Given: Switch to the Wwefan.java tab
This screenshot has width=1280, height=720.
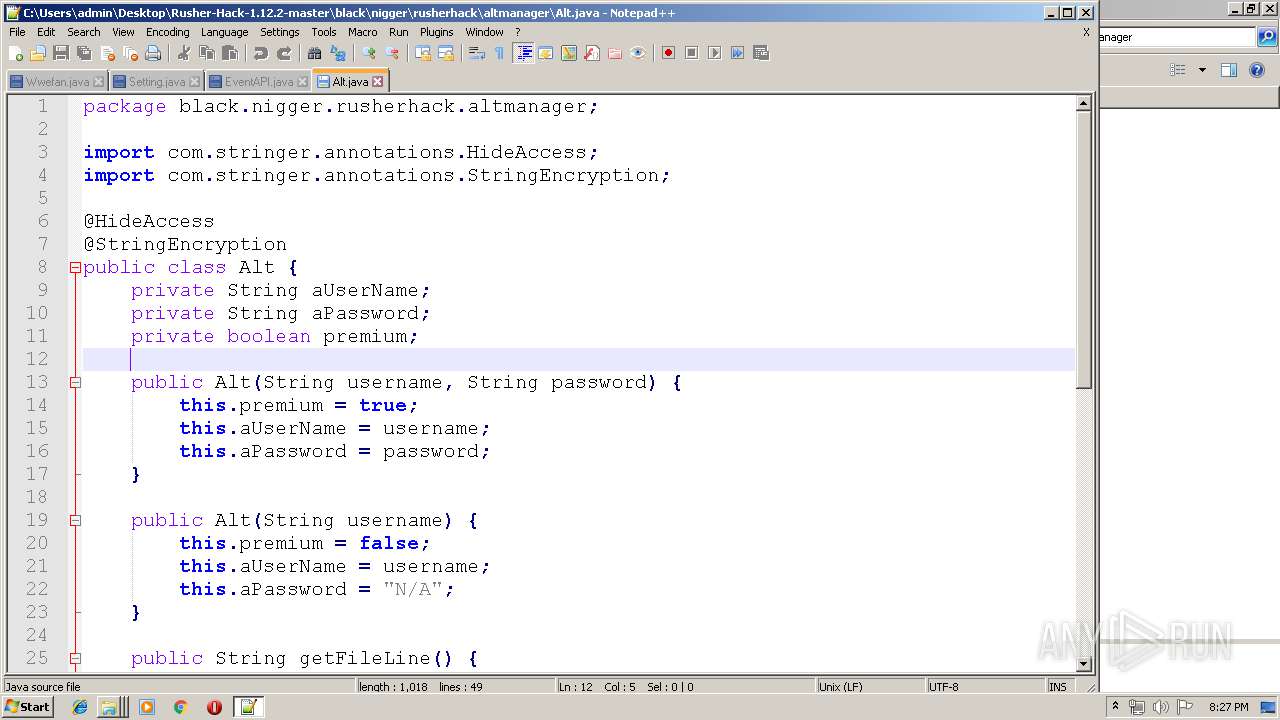Looking at the screenshot, I should click(x=56, y=81).
